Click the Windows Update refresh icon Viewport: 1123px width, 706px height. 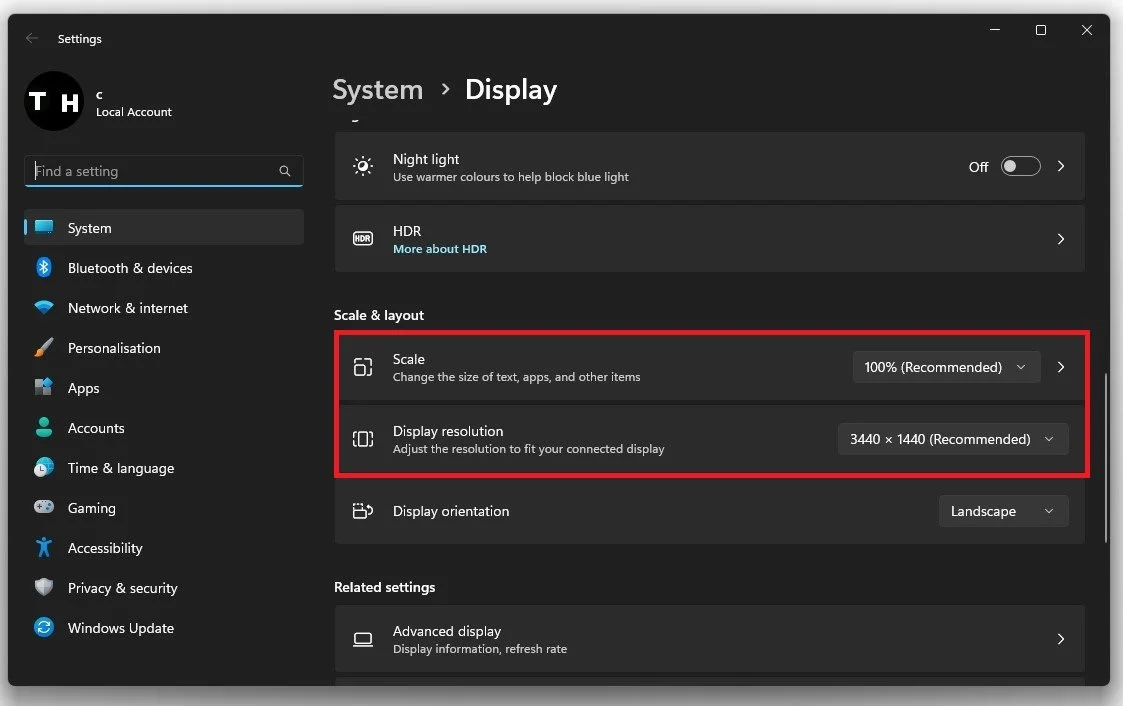44,627
